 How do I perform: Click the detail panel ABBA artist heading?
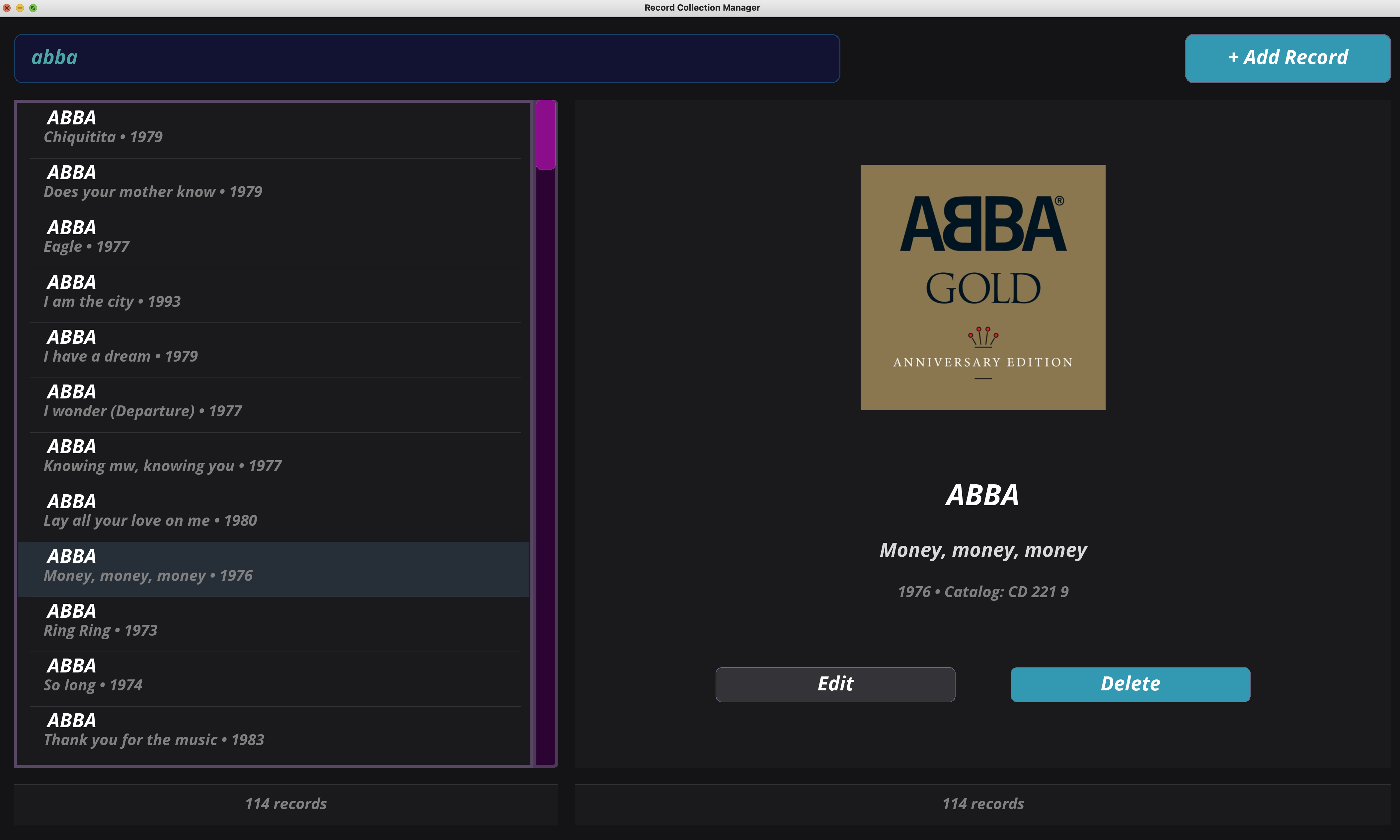pos(982,495)
